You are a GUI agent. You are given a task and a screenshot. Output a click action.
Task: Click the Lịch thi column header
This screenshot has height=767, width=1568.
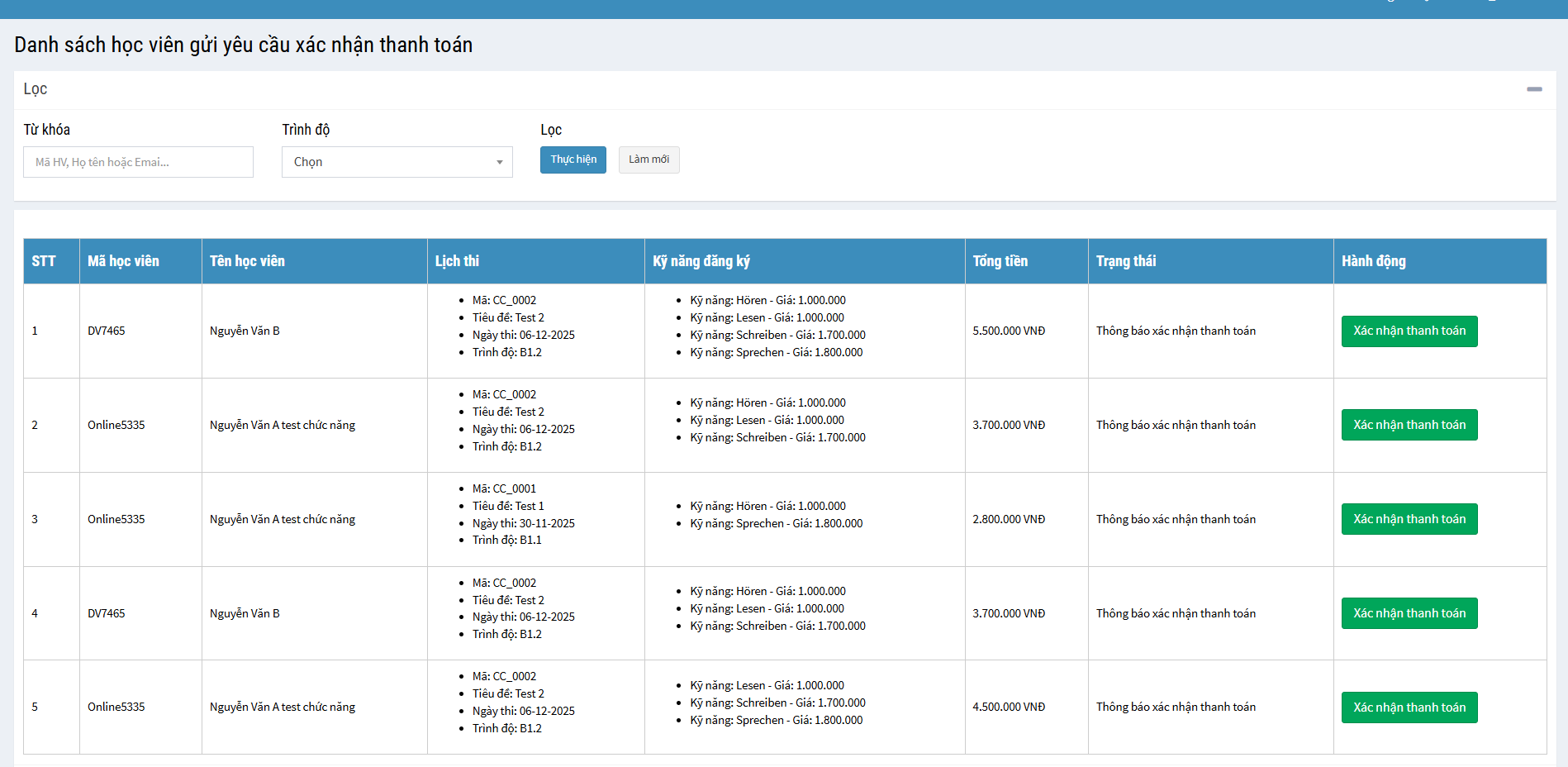(457, 261)
